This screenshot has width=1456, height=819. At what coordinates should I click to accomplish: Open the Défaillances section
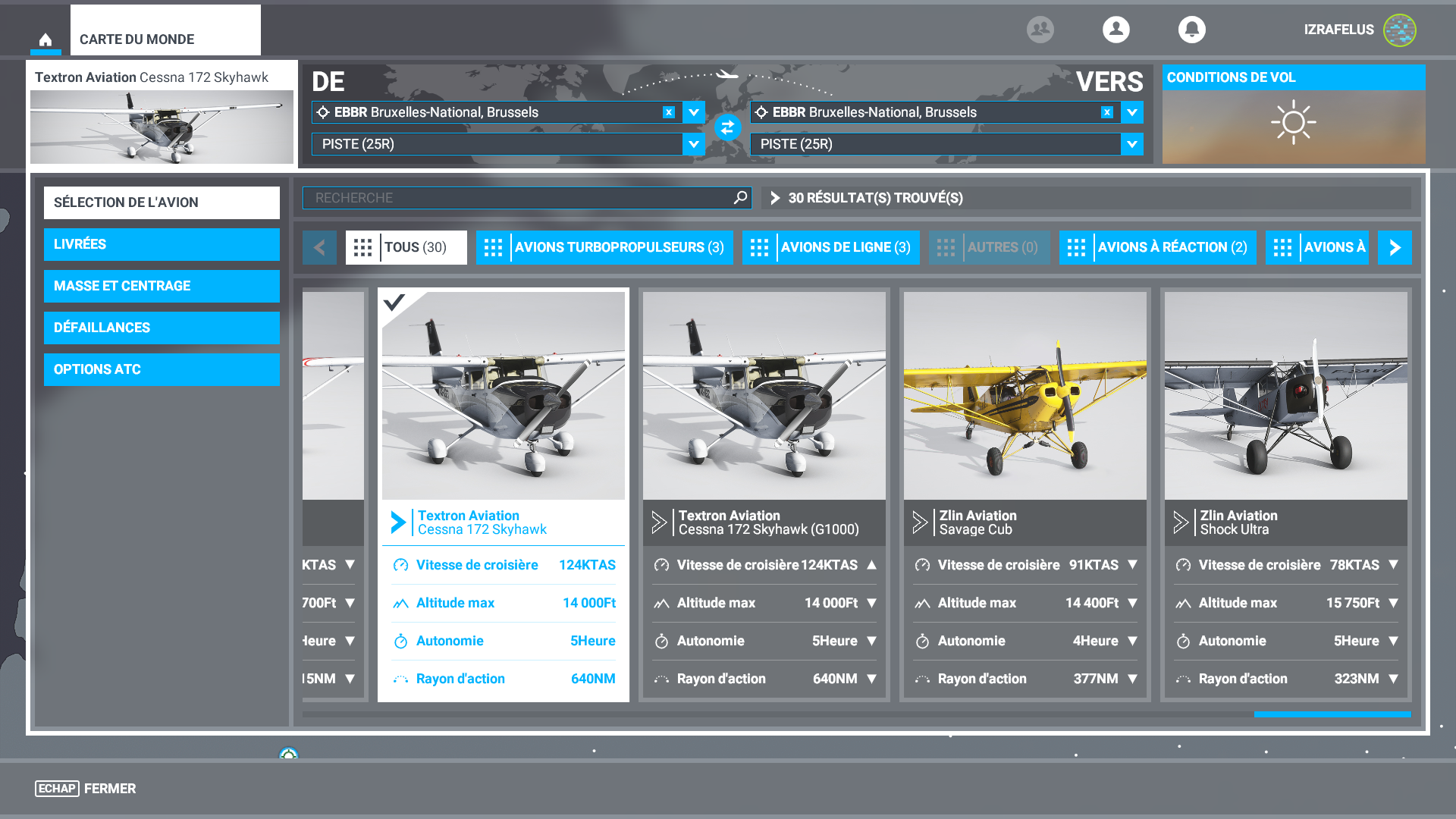pos(162,328)
